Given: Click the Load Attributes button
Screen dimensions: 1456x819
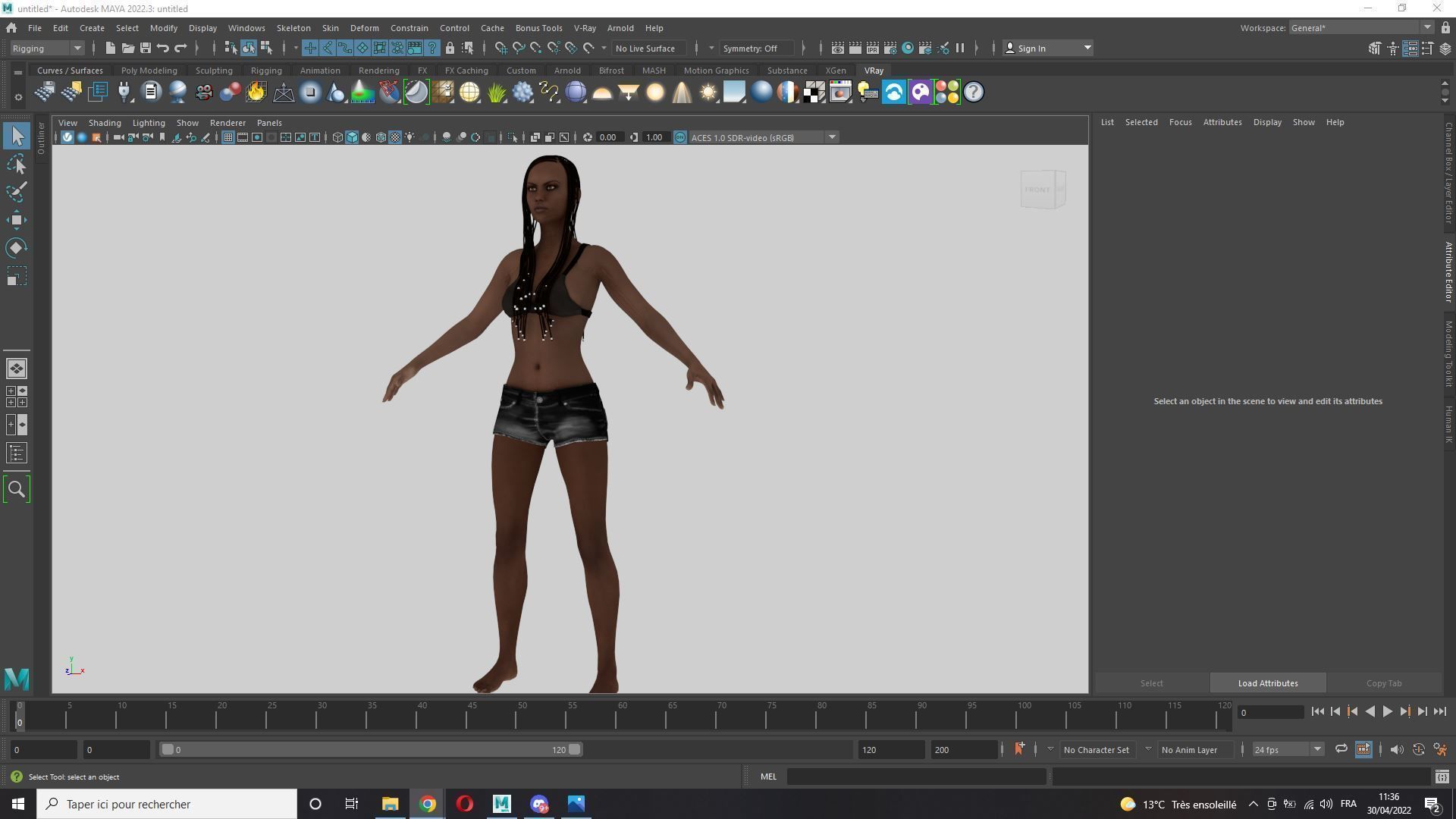Looking at the screenshot, I should [1267, 683].
